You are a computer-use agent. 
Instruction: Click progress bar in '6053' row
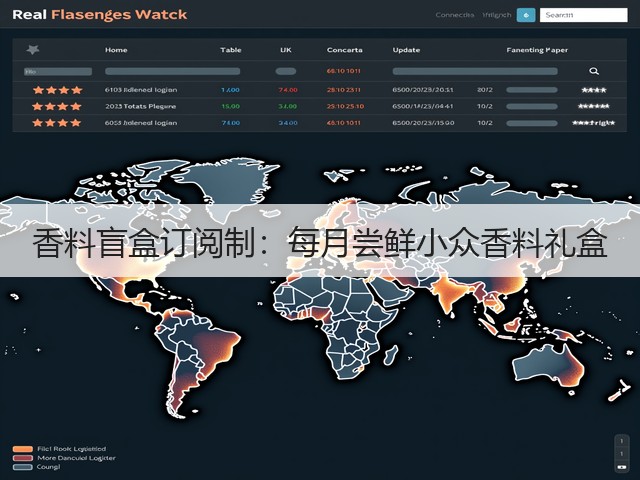click(532, 123)
